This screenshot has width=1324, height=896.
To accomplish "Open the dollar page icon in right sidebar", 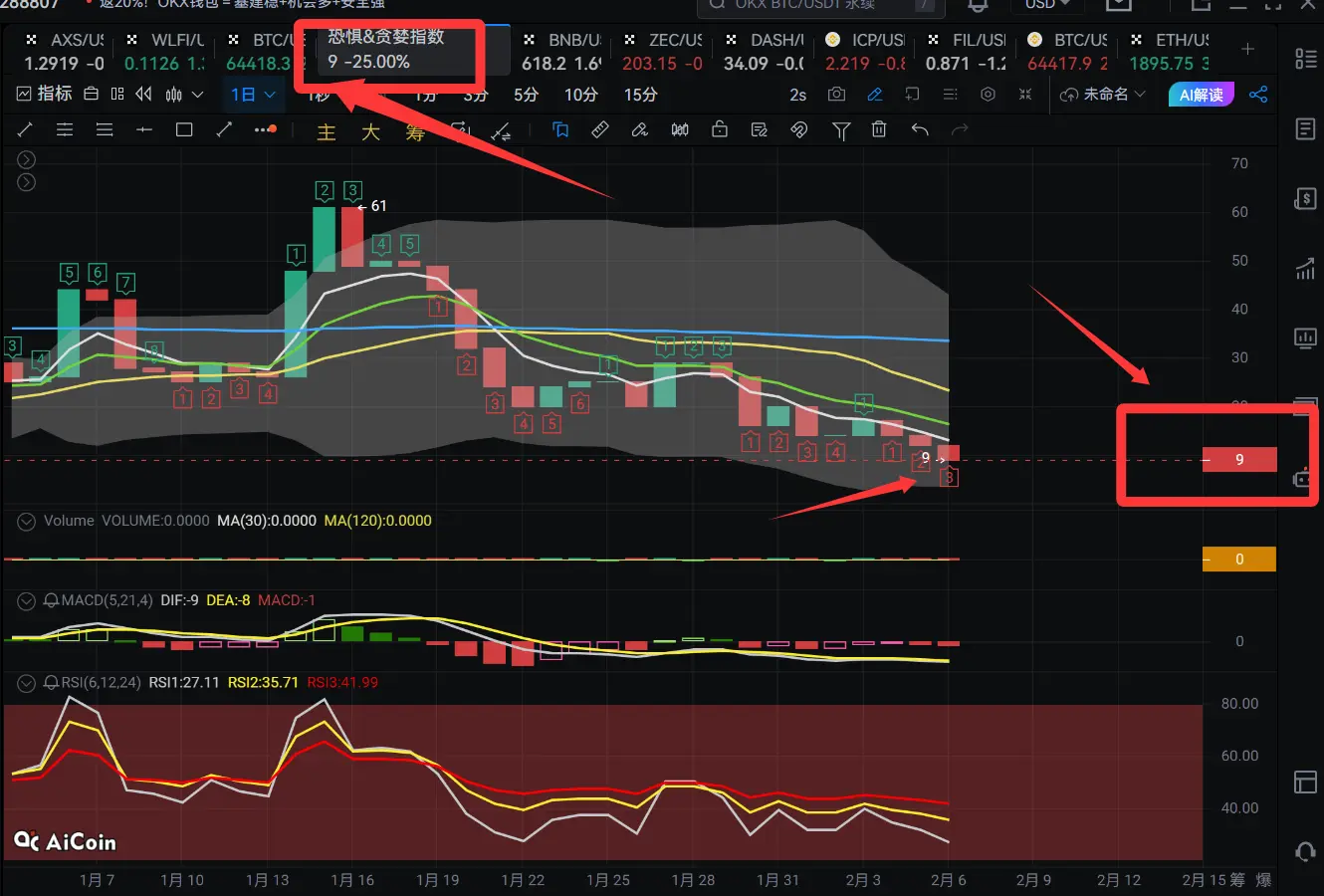I will click(x=1305, y=198).
